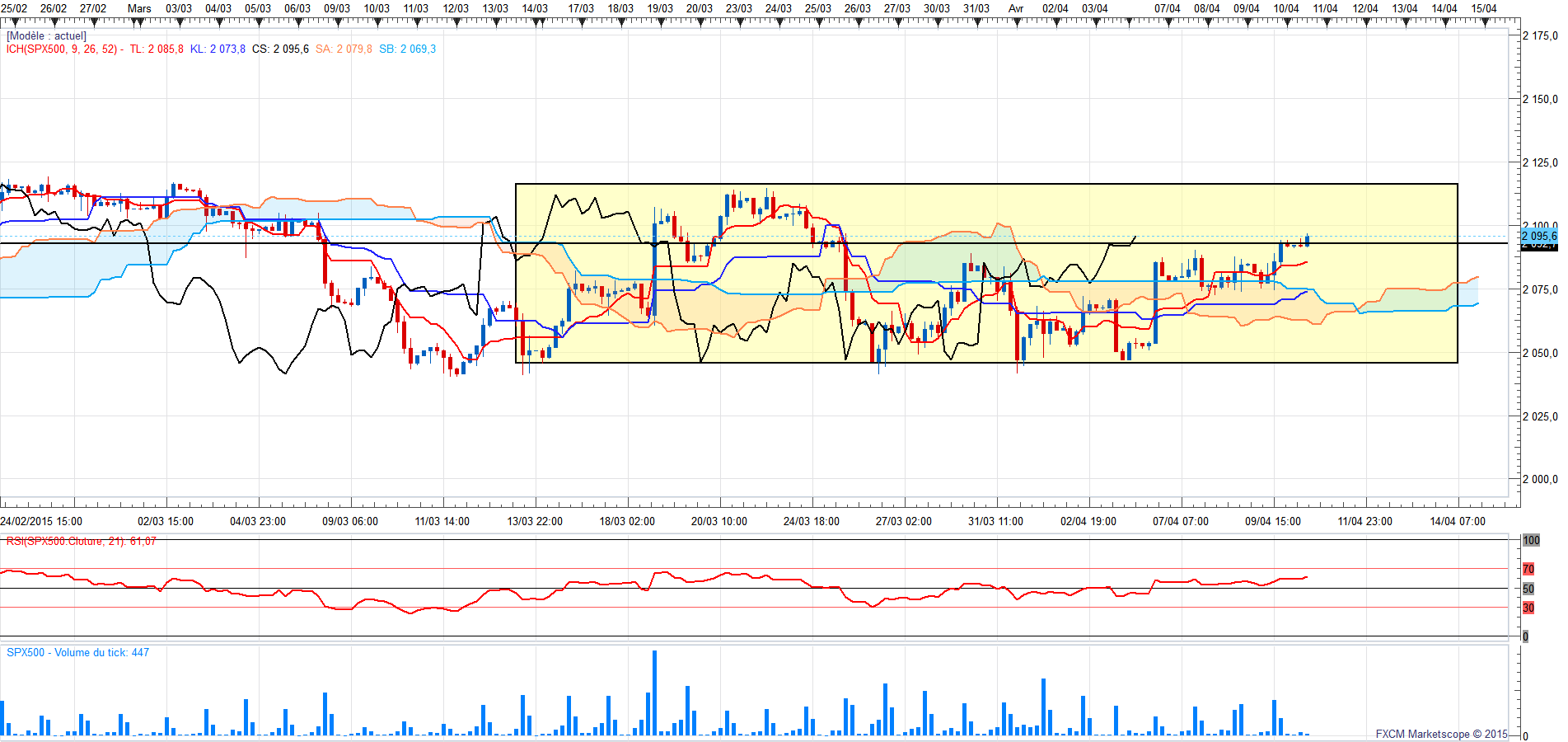The image size is (1568, 742).
Task: Click the red TL: 2 085,8 legend value
Action: click(157, 49)
